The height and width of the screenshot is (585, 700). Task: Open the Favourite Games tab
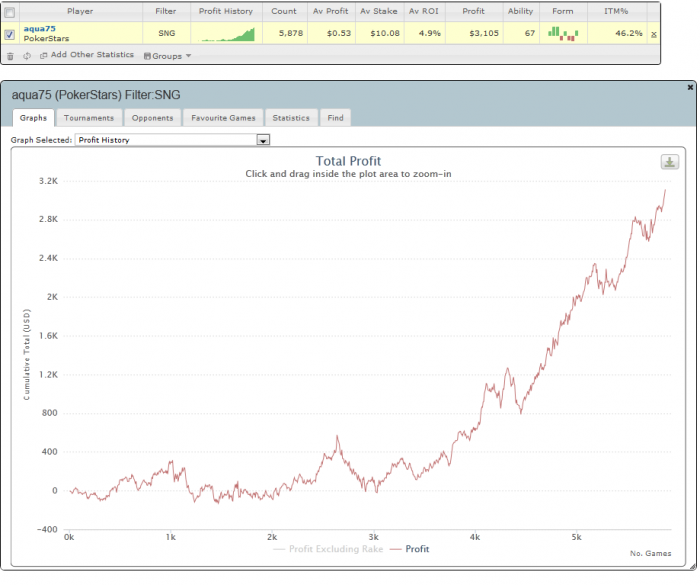tap(223, 118)
